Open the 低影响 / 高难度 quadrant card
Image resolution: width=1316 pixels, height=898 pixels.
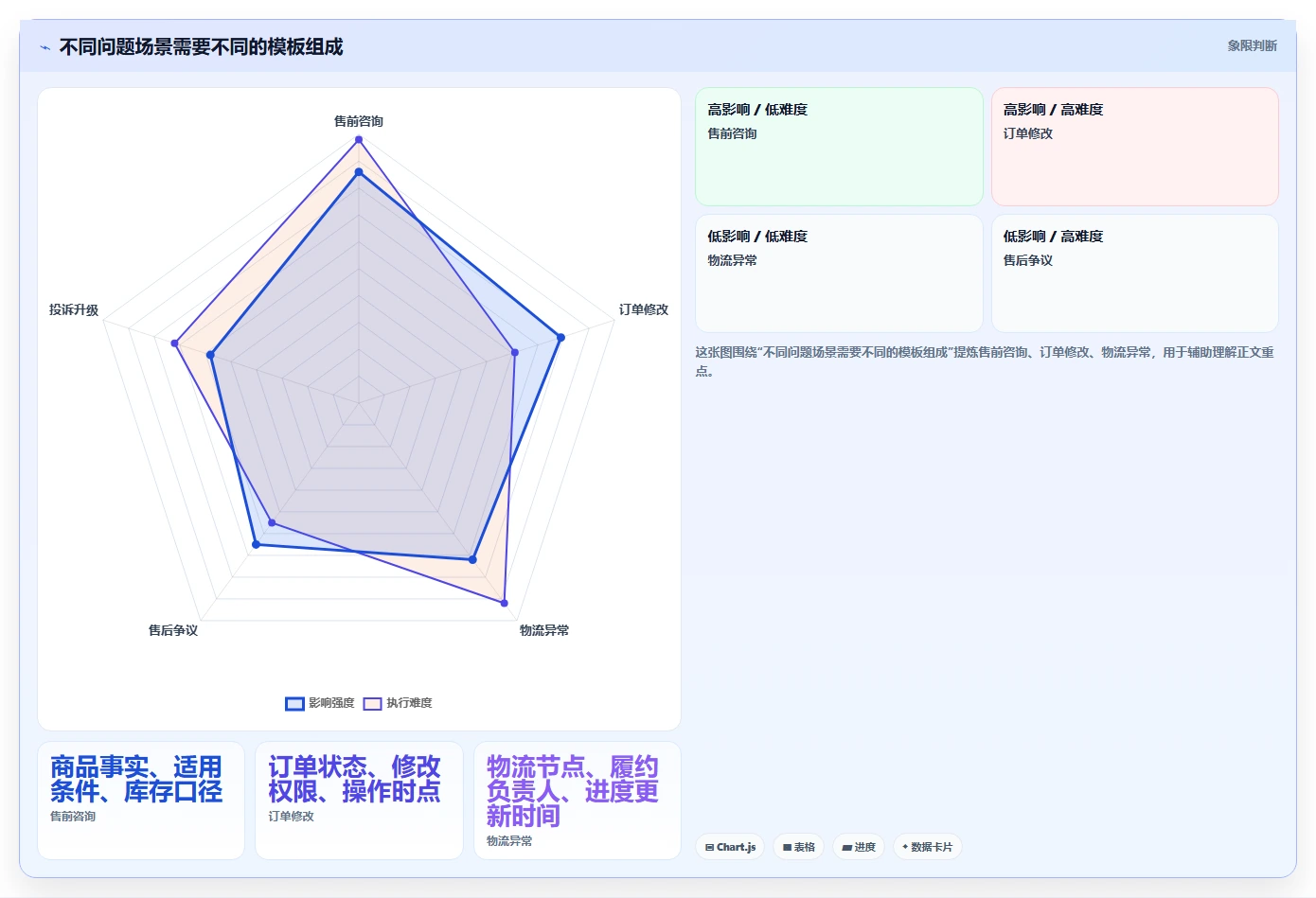click(1134, 273)
